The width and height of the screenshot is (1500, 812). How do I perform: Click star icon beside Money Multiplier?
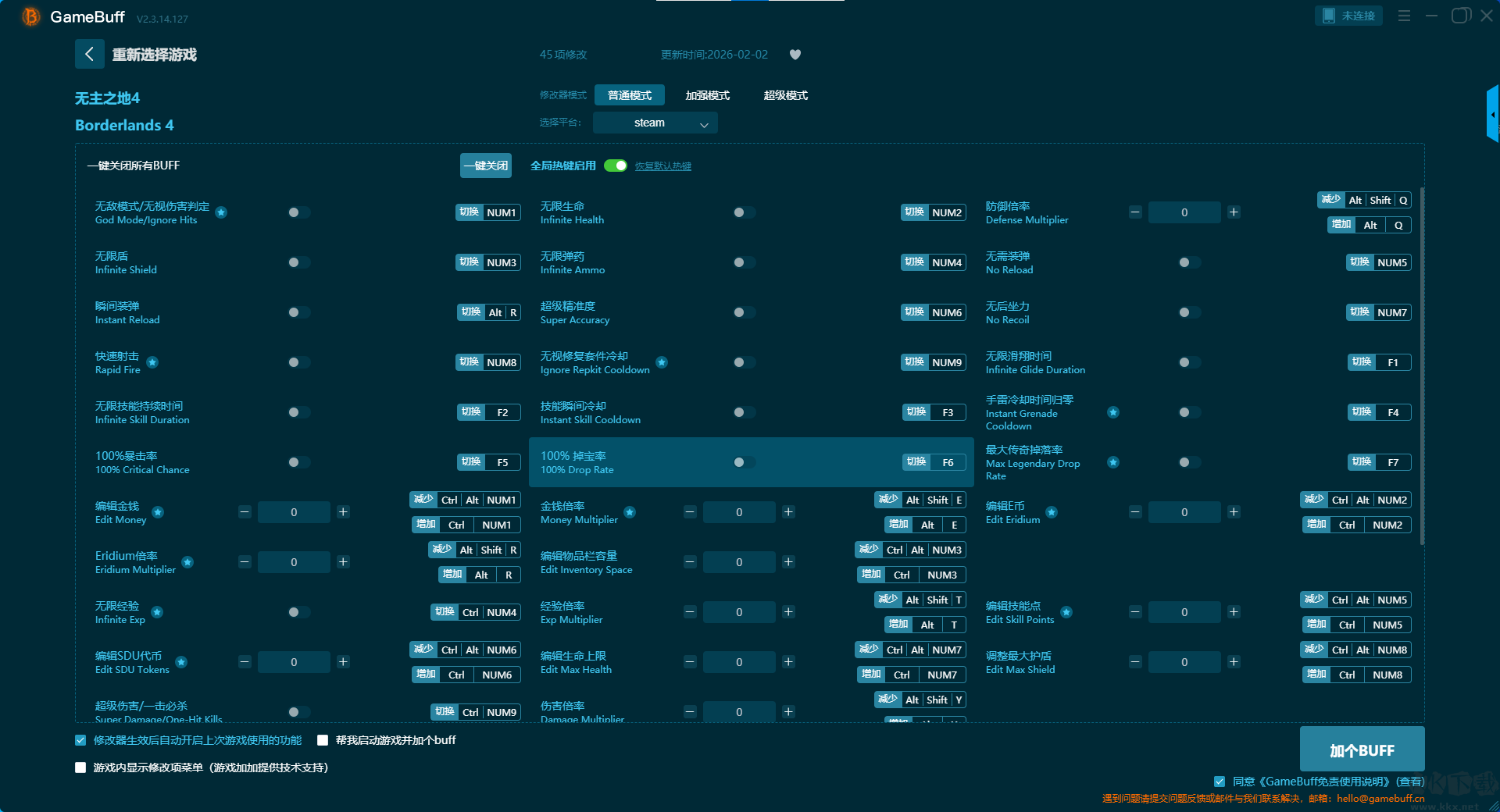point(630,512)
